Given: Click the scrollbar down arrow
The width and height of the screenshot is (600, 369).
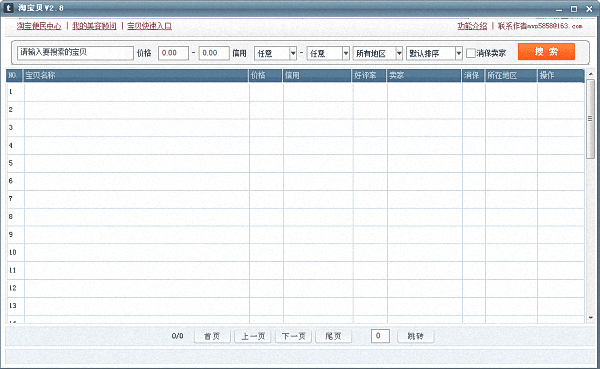Looking at the screenshot, I should [590, 318].
